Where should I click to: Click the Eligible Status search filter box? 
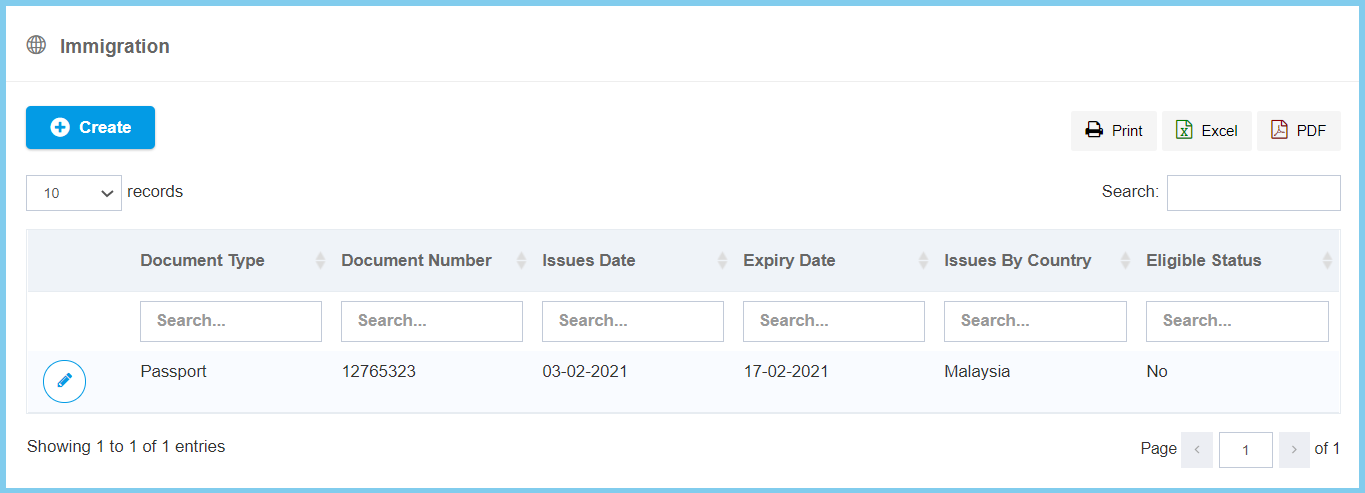tap(1237, 321)
